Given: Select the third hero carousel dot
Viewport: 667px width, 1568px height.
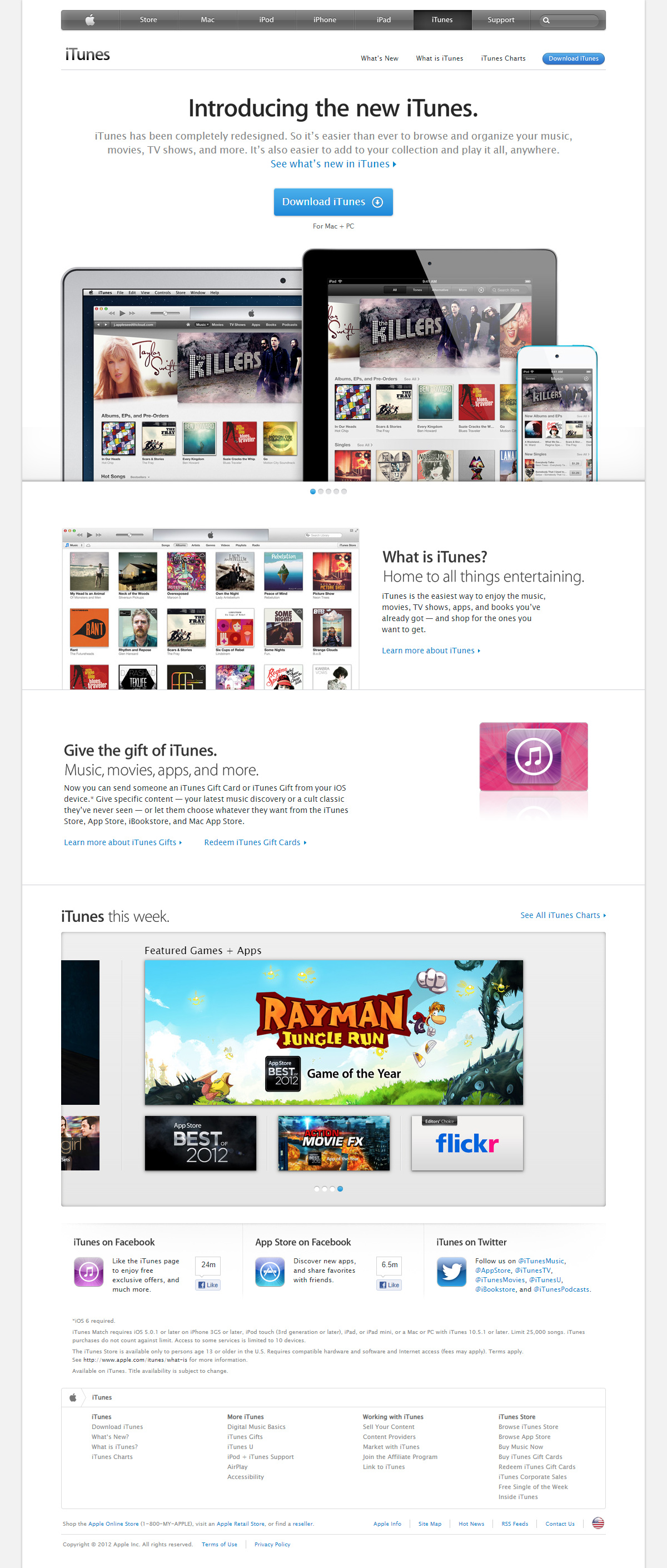Looking at the screenshot, I should [x=328, y=491].
